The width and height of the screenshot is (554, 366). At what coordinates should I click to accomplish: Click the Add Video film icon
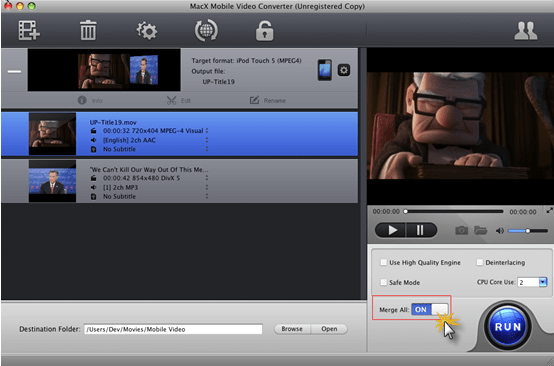click(x=29, y=30)
